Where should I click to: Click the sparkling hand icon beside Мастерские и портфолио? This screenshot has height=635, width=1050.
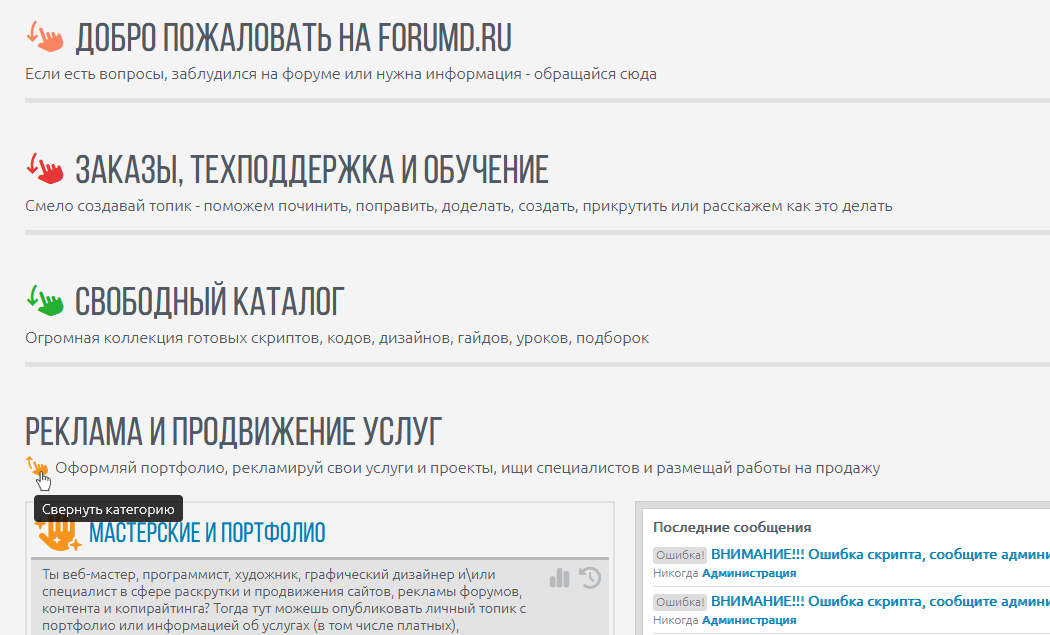[59, 534]
